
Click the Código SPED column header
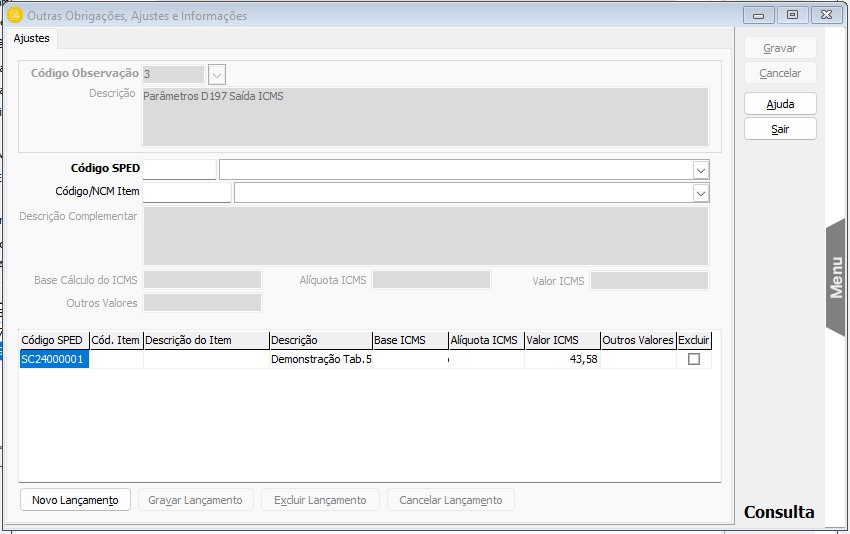coord(54,340)
